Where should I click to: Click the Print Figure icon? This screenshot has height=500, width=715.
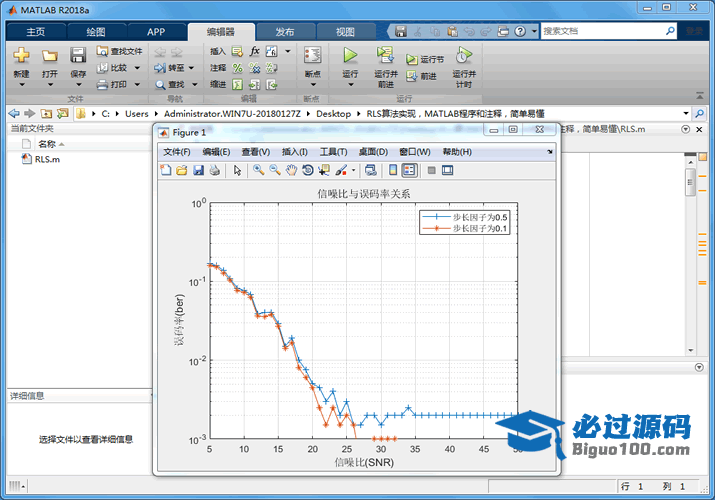pyautogui.click(x=214, y=170)
